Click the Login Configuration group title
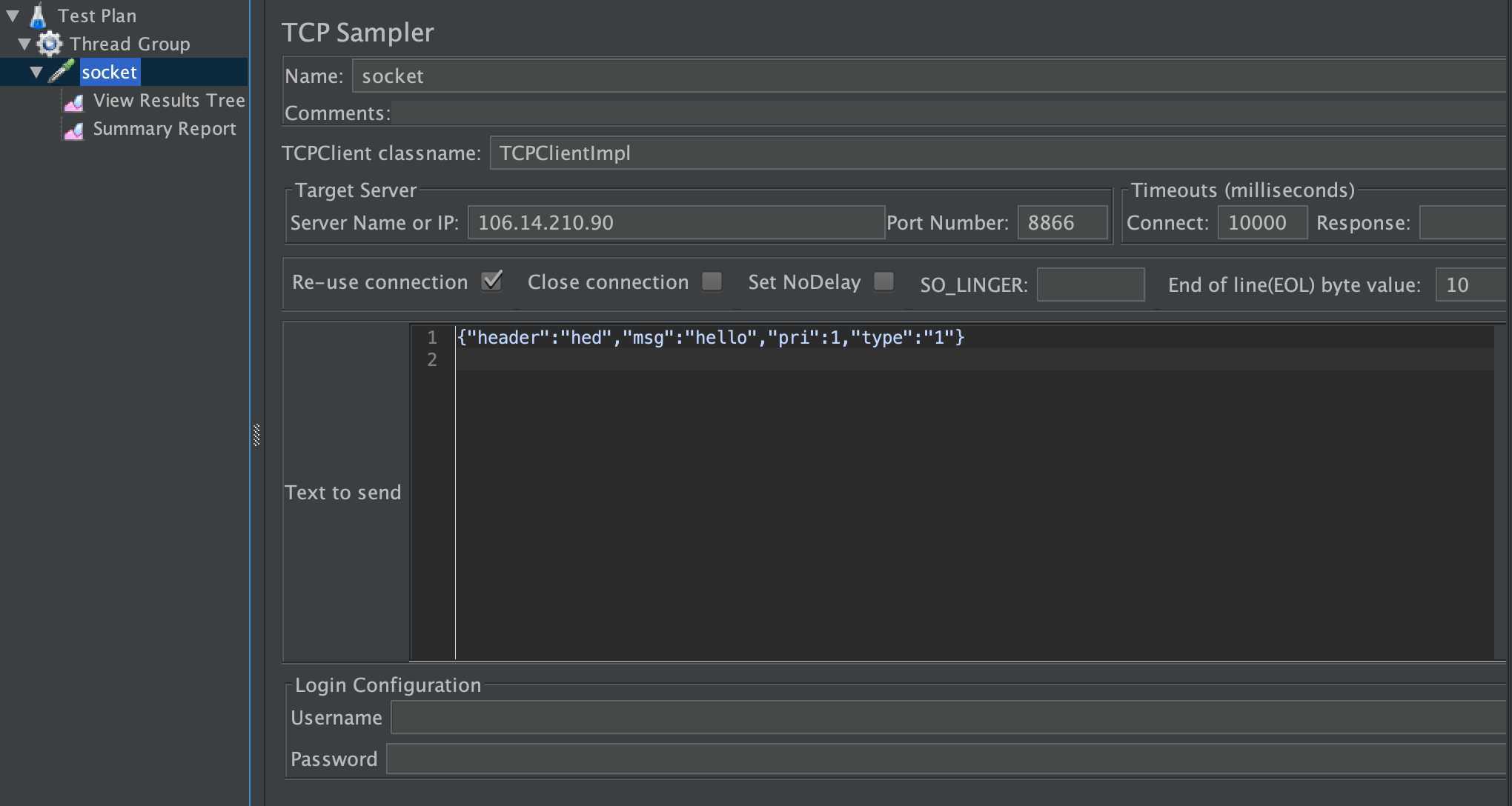 coord(388,685)
